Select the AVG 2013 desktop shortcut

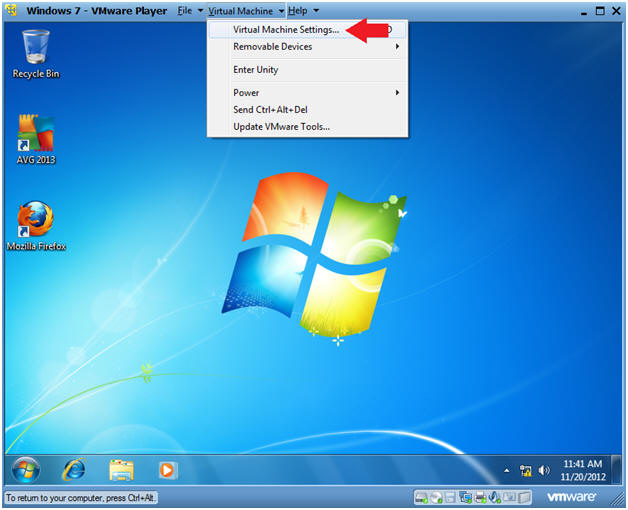[36, 139]
